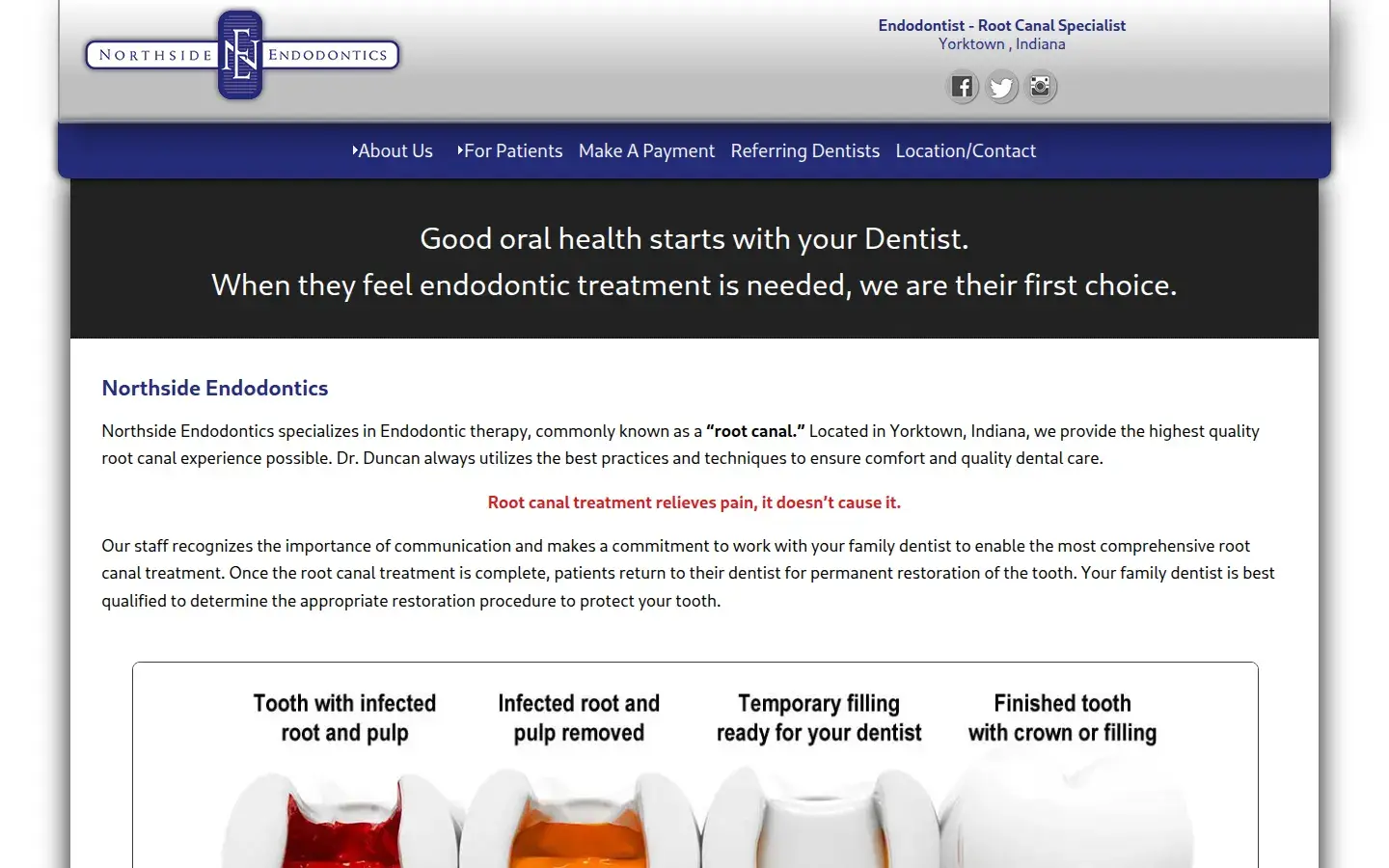This screenshot has height=868, width=1389.
Task: Click red text about relieving pain
Action: (x=694, y=502)
